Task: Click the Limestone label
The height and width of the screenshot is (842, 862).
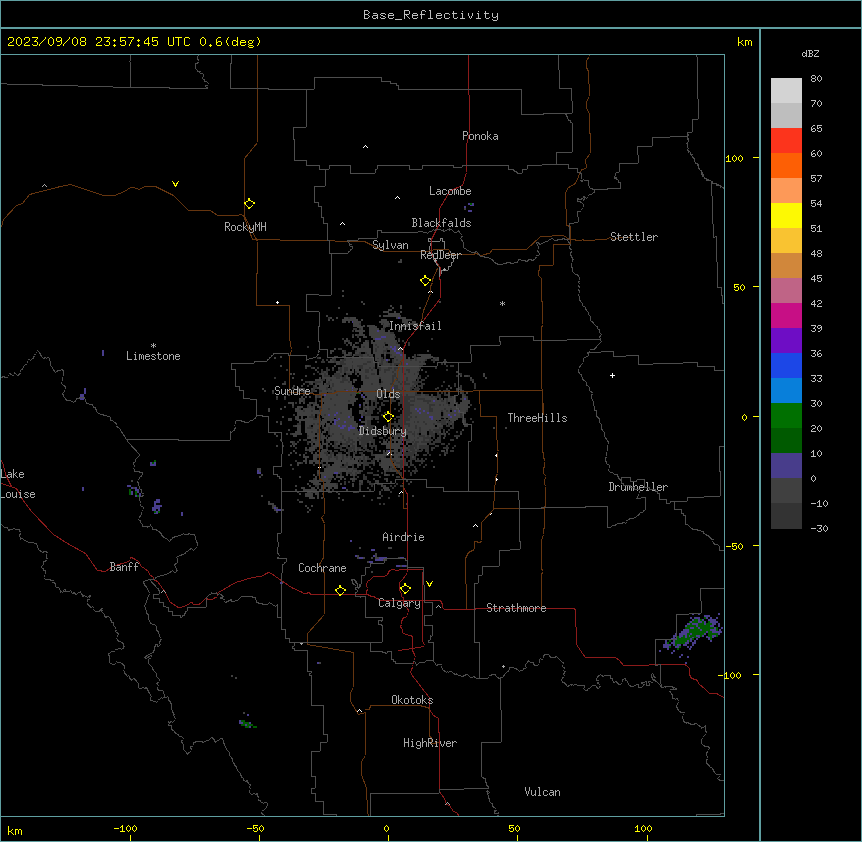Action: [153, 356]
